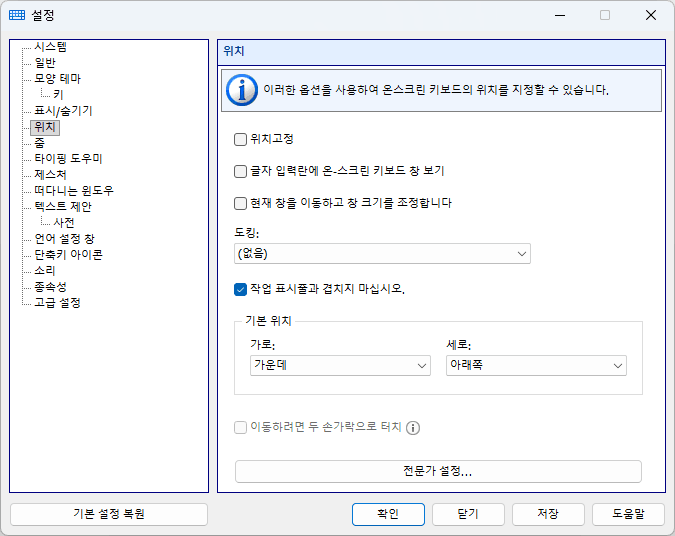Open 텍스트 제안 settings
The height and width of the screenshot is (536, 675).
63,207
